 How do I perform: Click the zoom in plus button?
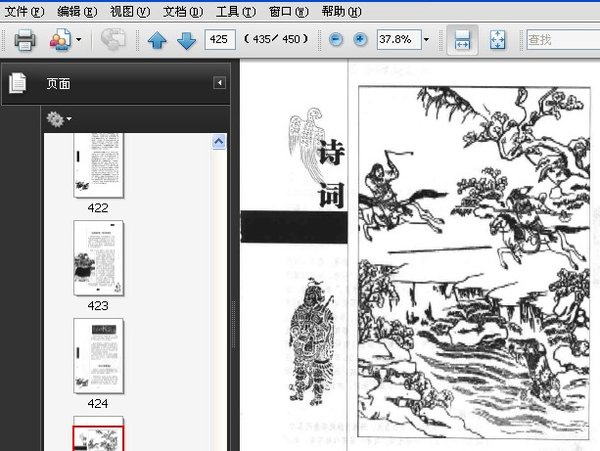(360, 41)
